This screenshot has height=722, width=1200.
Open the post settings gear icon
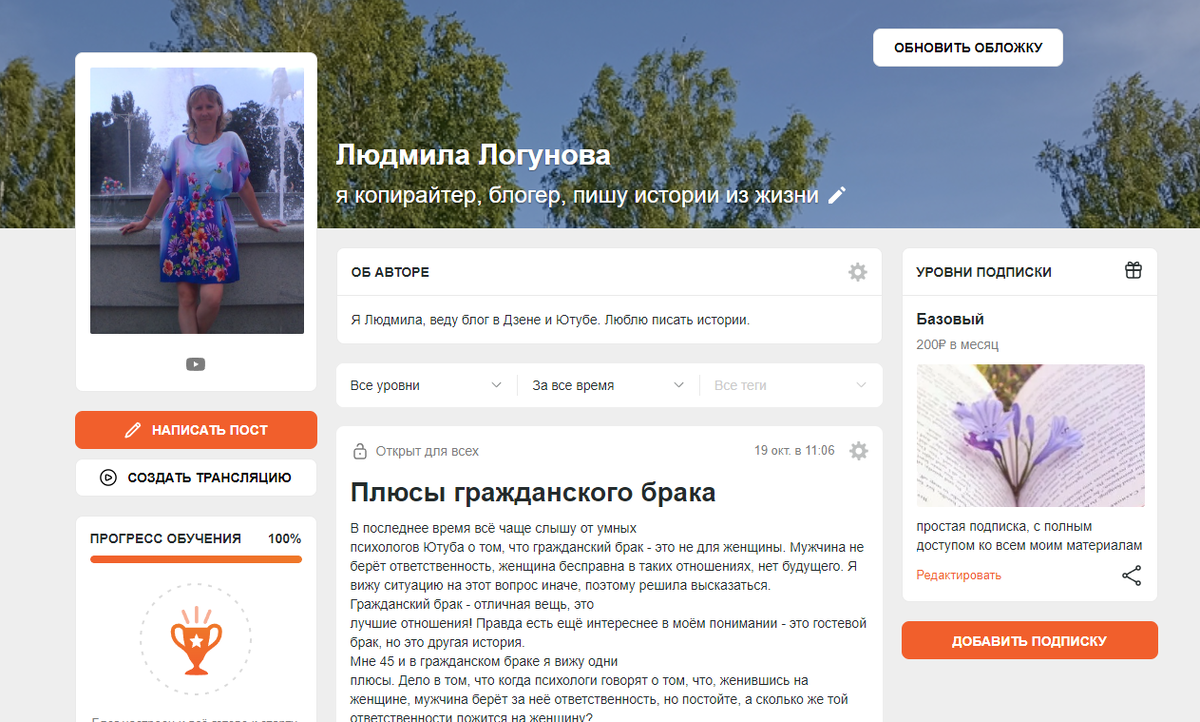[x=858, y=451]
